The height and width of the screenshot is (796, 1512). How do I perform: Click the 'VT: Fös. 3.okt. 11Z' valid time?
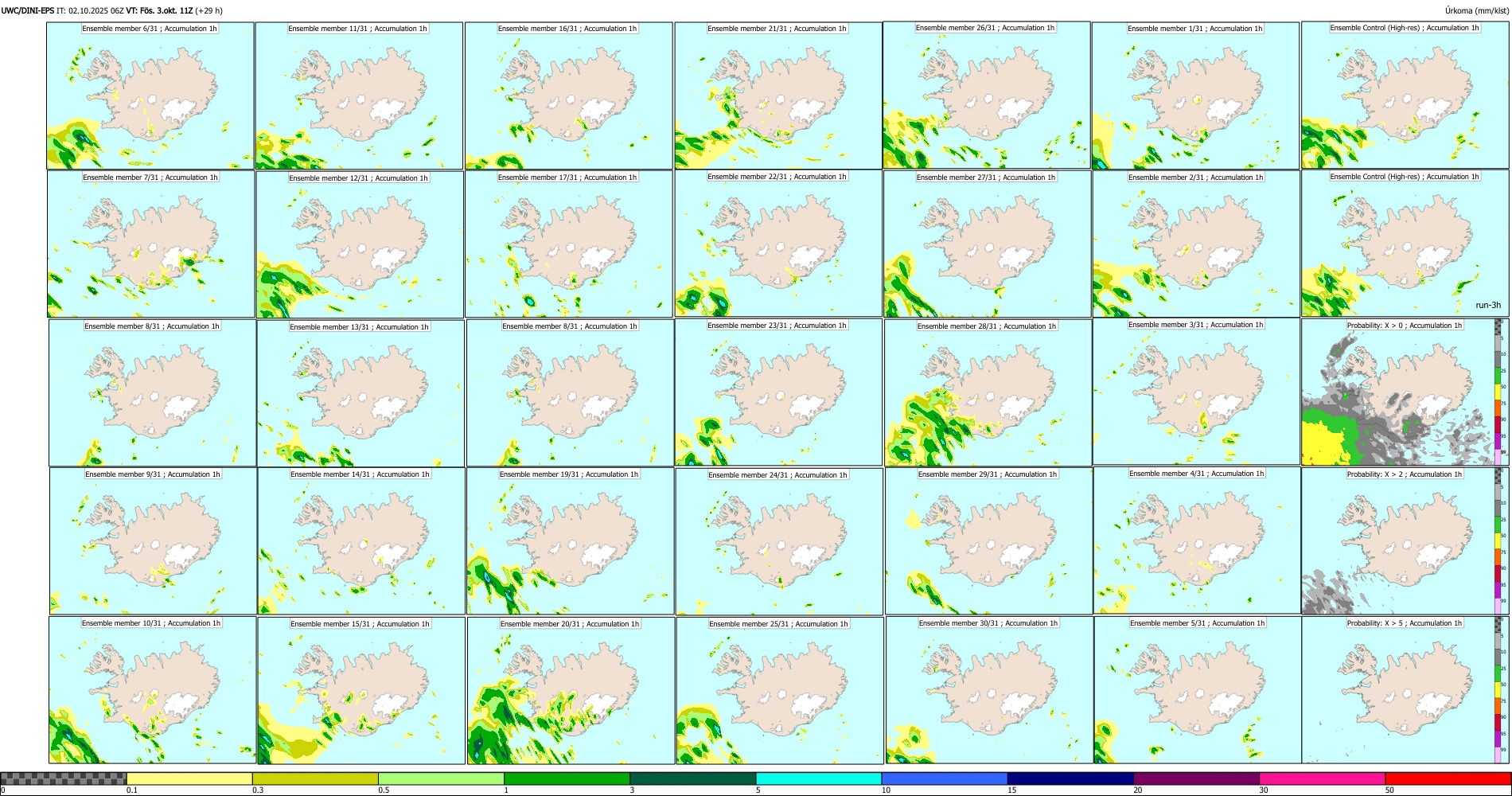pyautogui.click(x=159, y=10)
